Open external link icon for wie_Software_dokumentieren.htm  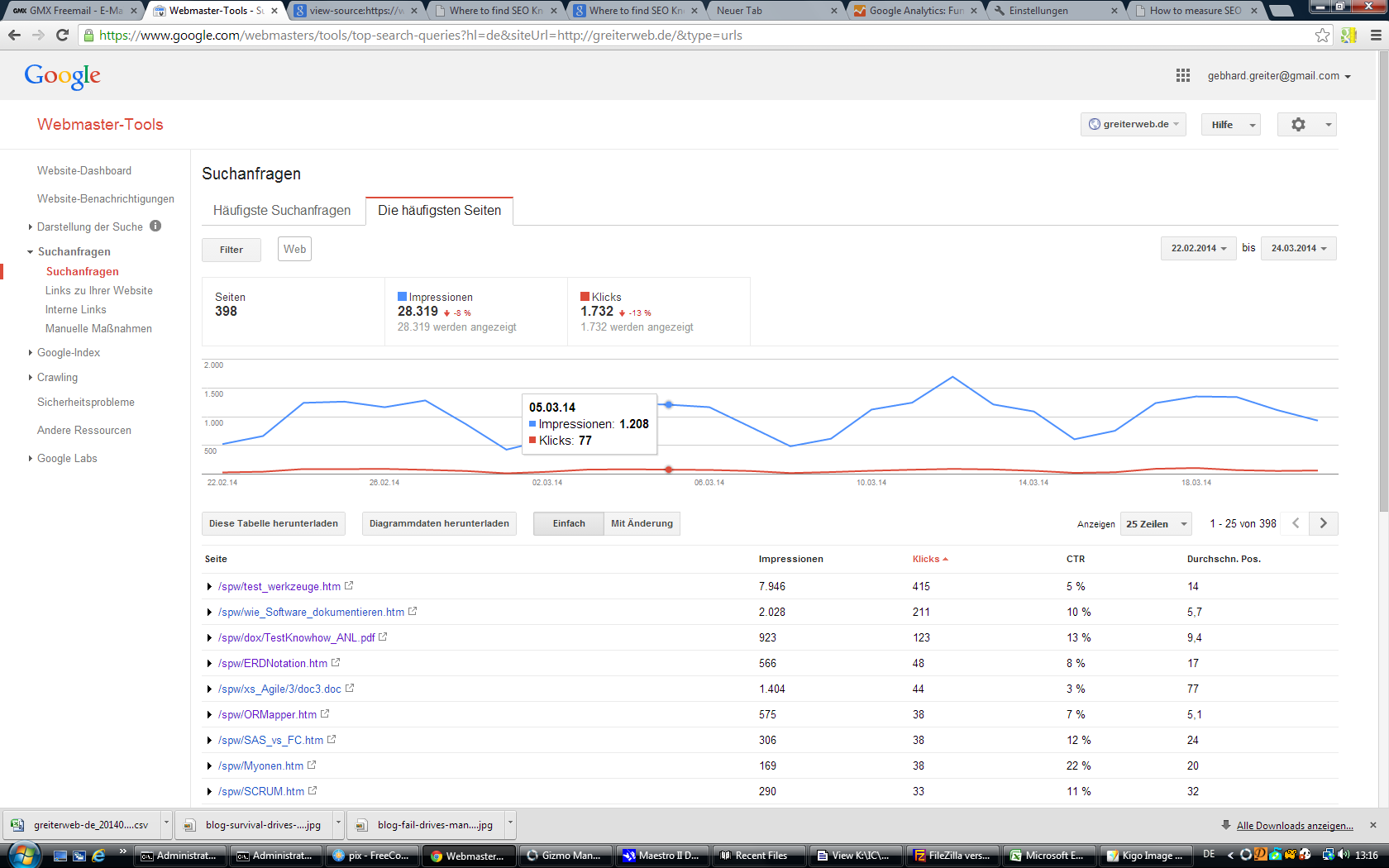point(413,611)
